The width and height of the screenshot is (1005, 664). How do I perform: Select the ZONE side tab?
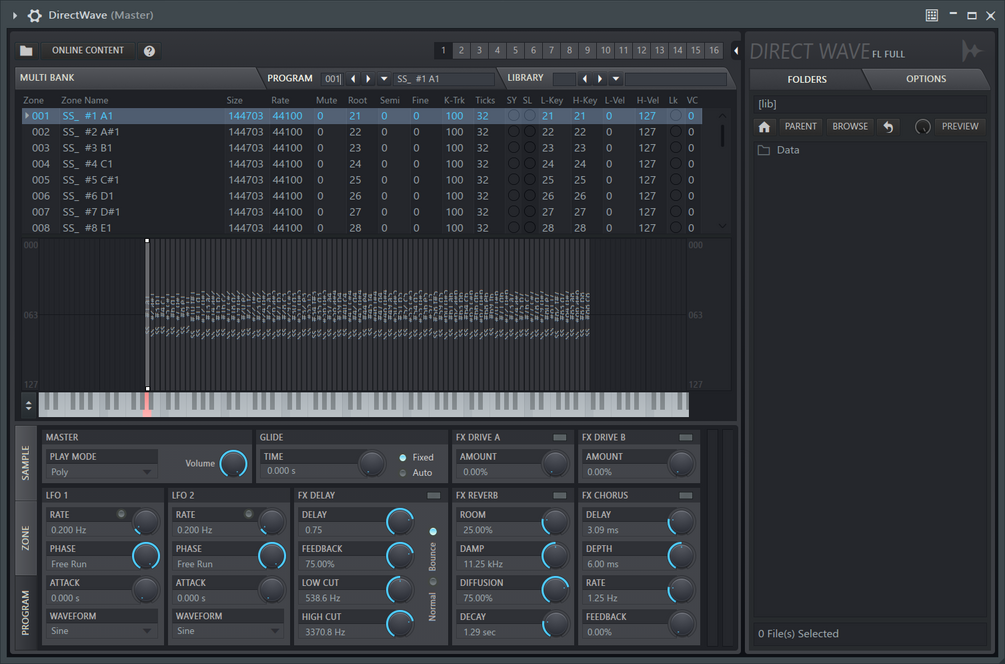(x=25, y=538)
